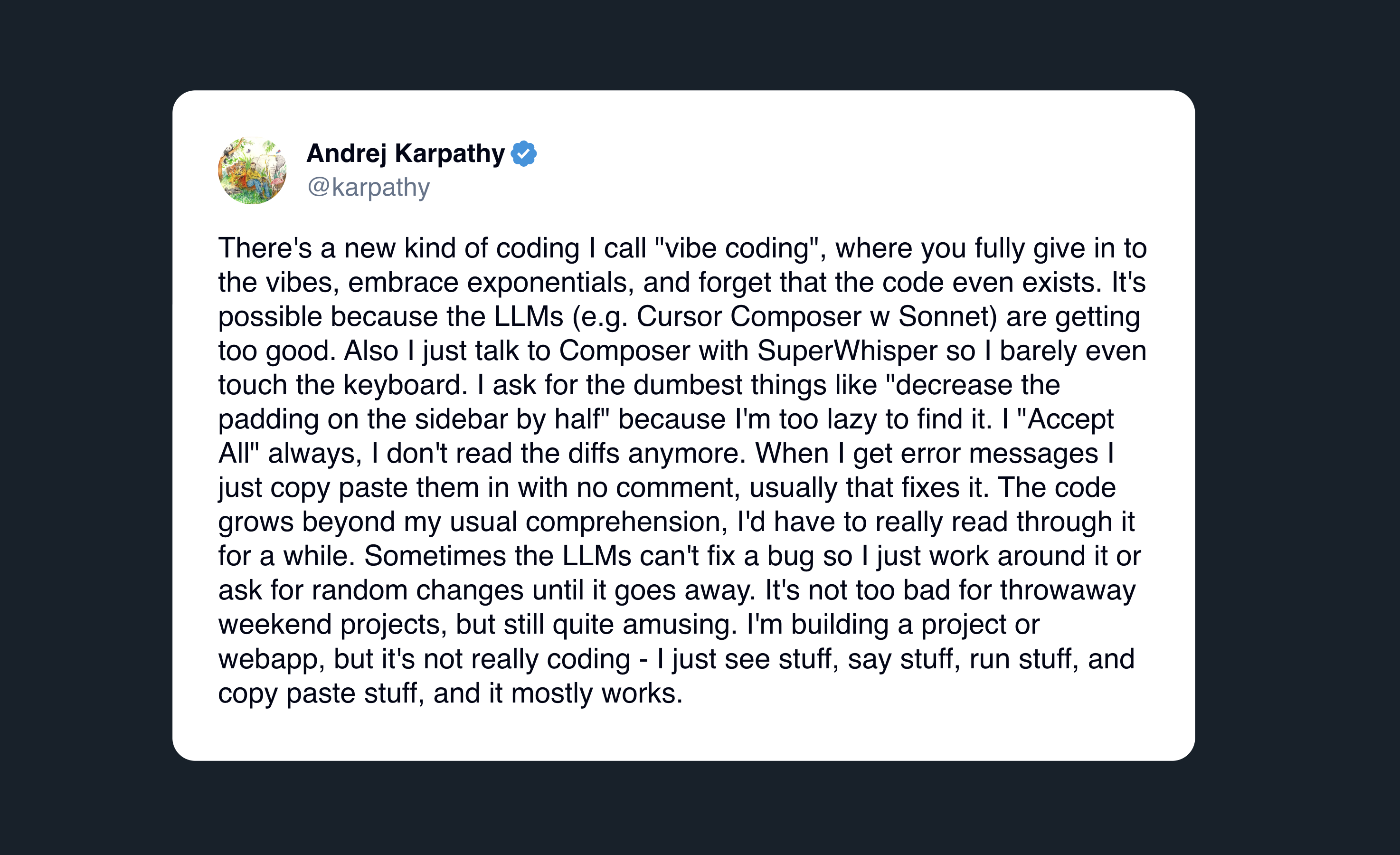Click the words "random changes" in the tweet
The width and height of the screenshot is (1400, 855).
[x=417, y=590]
